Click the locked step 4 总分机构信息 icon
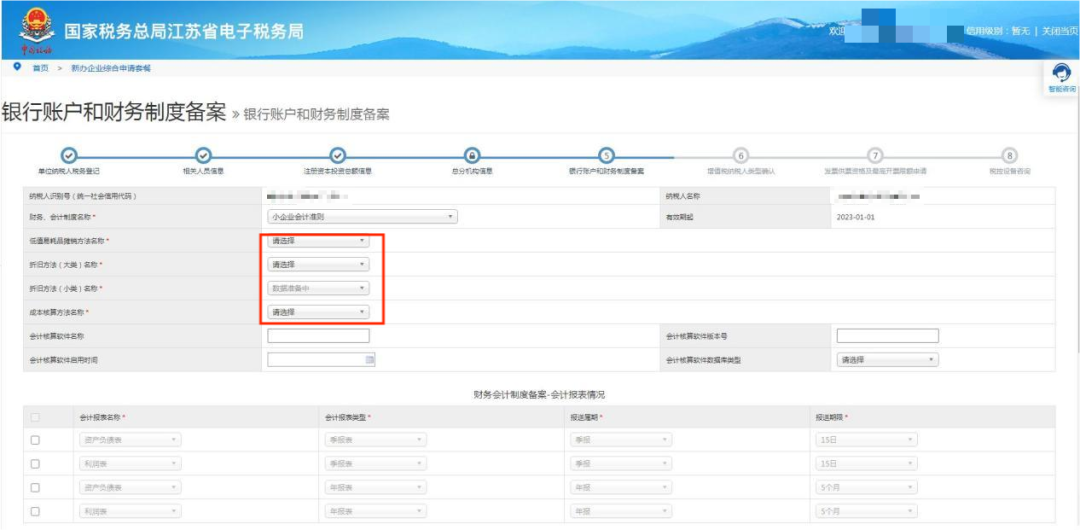This screenshot has width=1080, height=530. point(472,155)
